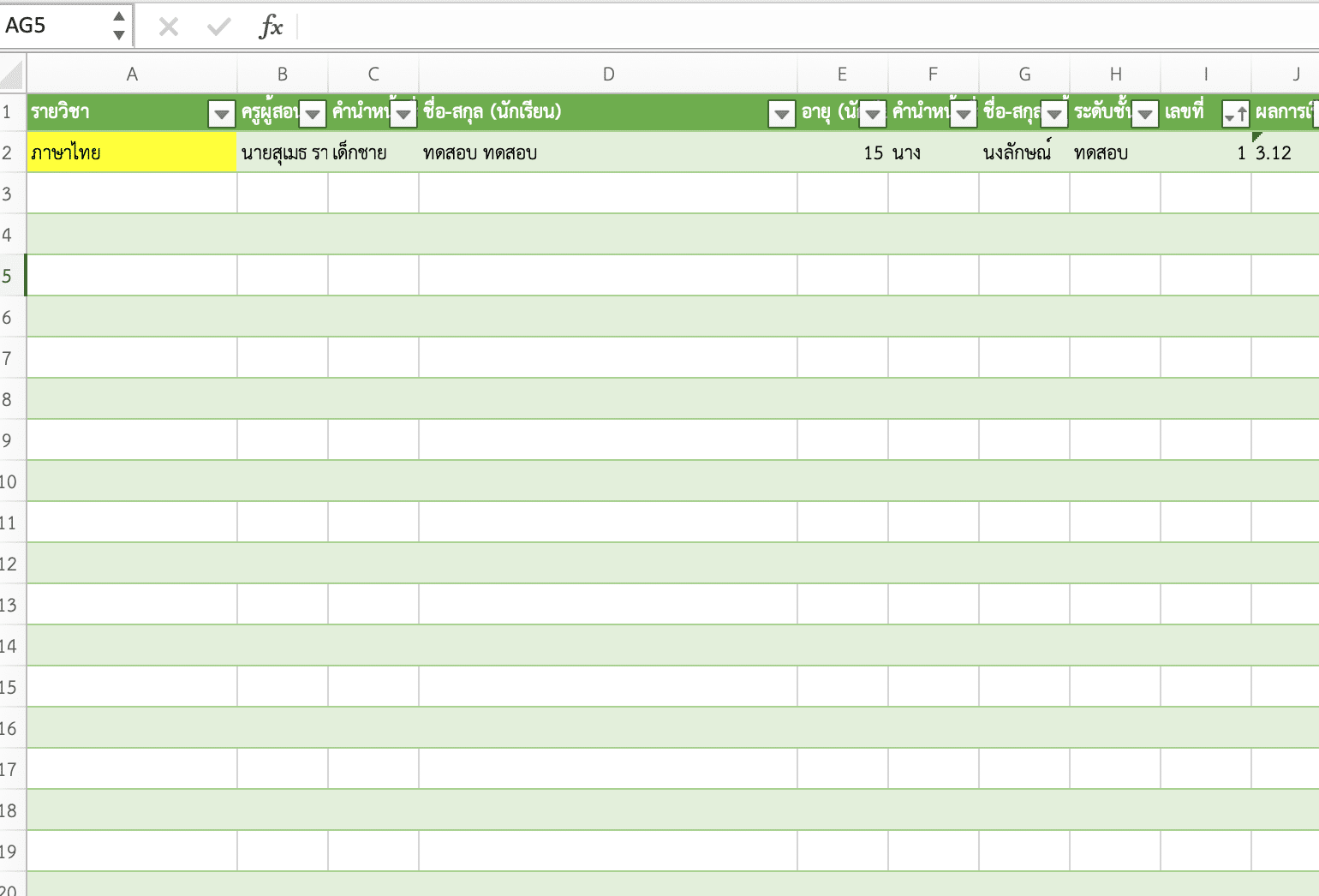Click the cancel entry X icon
Screen dimensions: 1319x896
point(169,27)
